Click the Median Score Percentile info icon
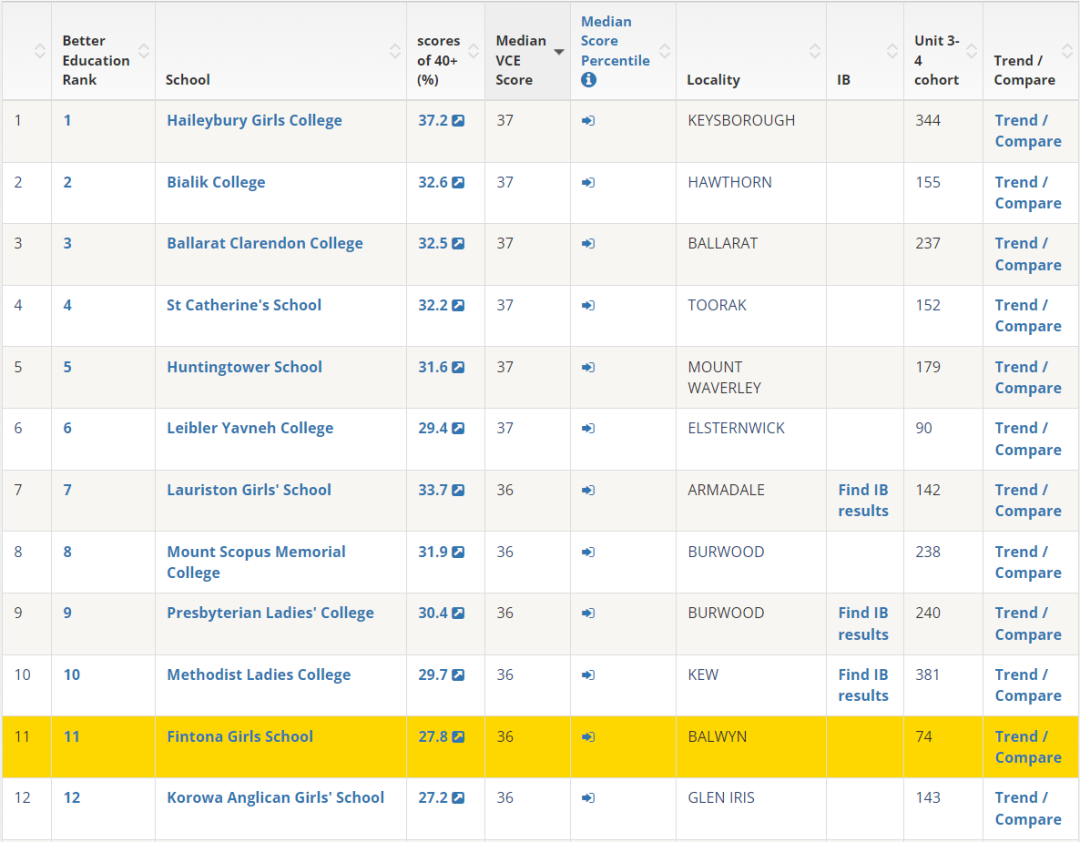The height and width of the screenshot is (842, 1080). [x=588, y=80]
